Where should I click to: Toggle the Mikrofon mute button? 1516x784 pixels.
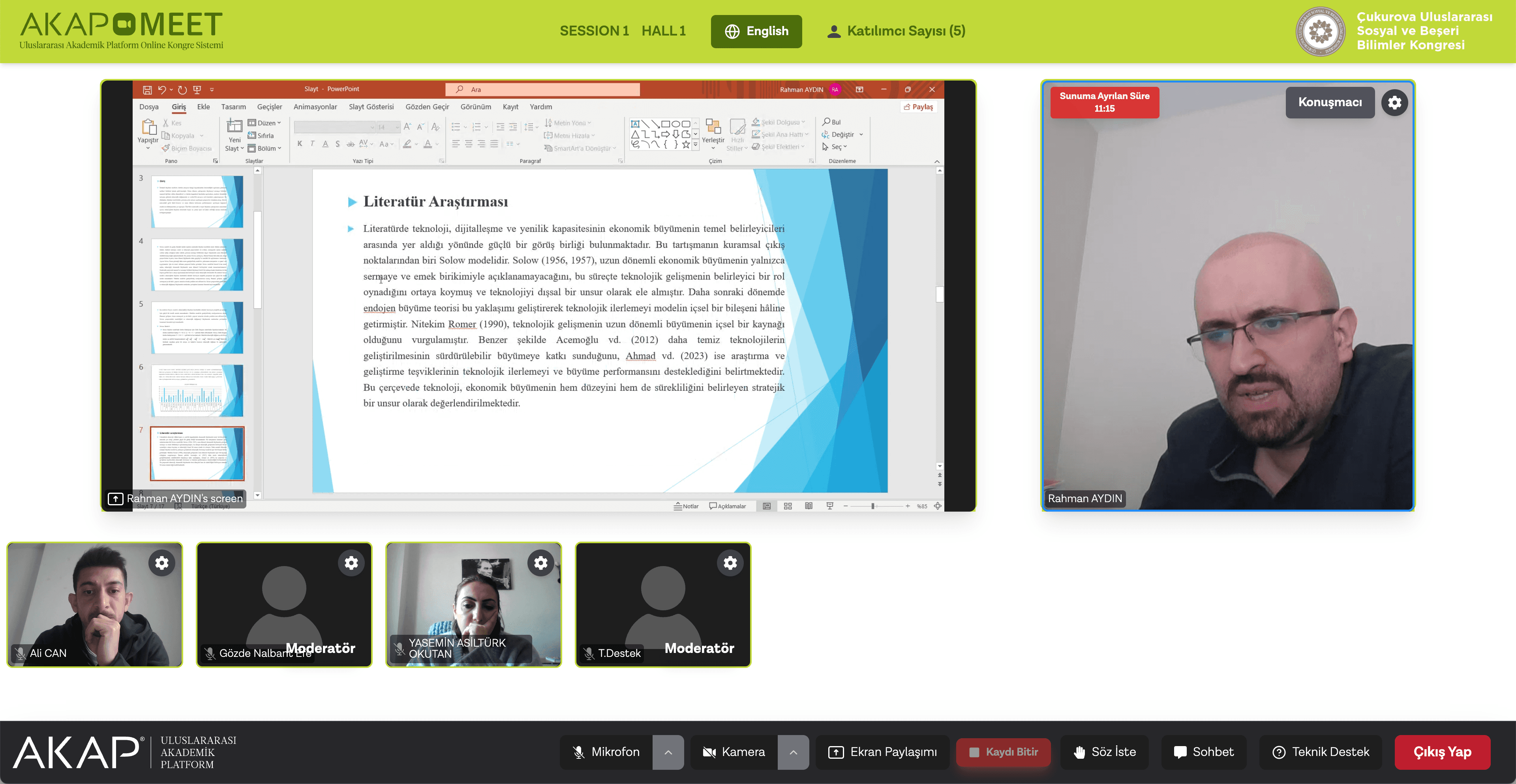coord(606,752)
